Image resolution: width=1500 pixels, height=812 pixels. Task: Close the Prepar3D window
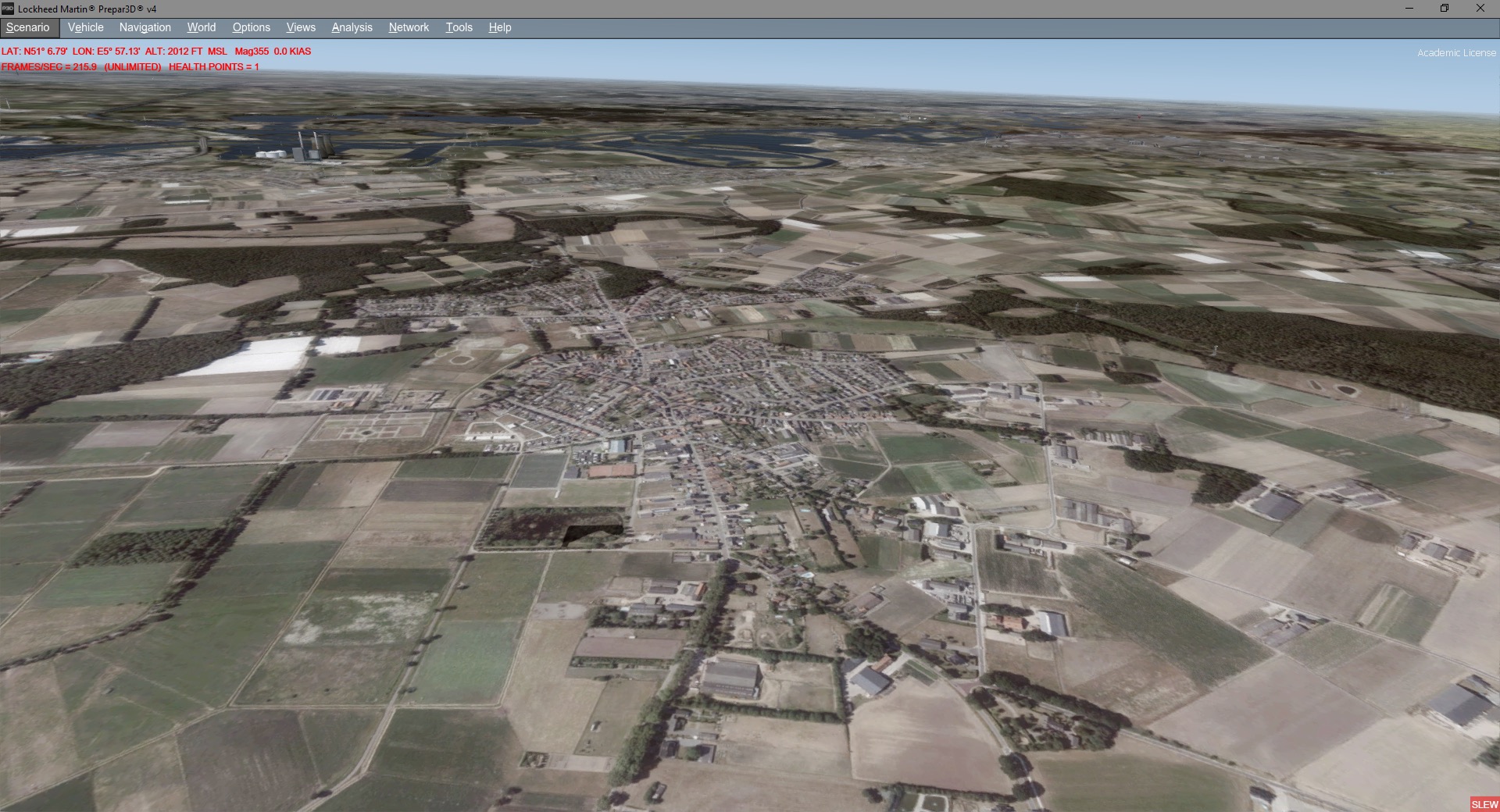coord(1480,9)
